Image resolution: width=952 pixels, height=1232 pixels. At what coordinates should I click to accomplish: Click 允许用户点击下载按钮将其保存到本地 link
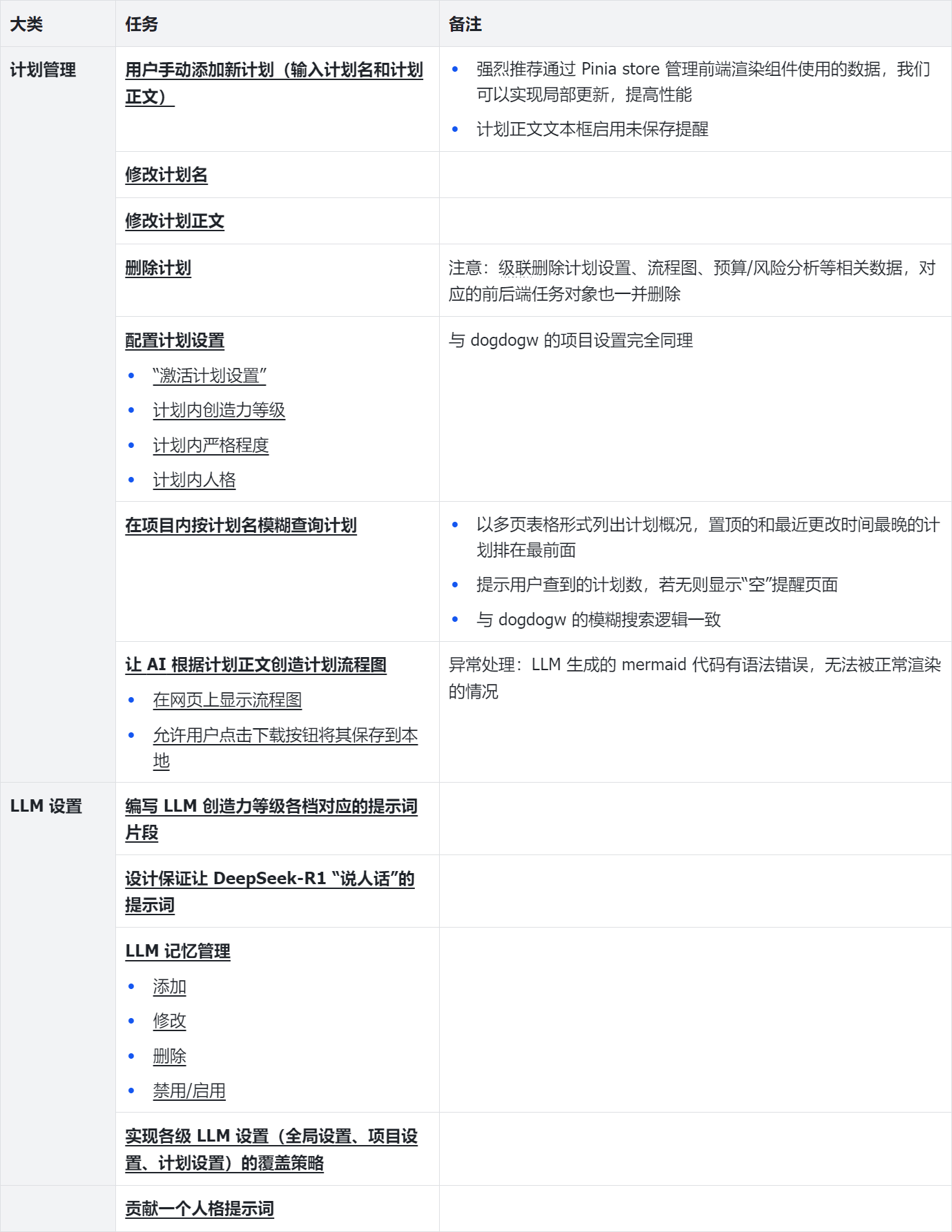point(285,749)
